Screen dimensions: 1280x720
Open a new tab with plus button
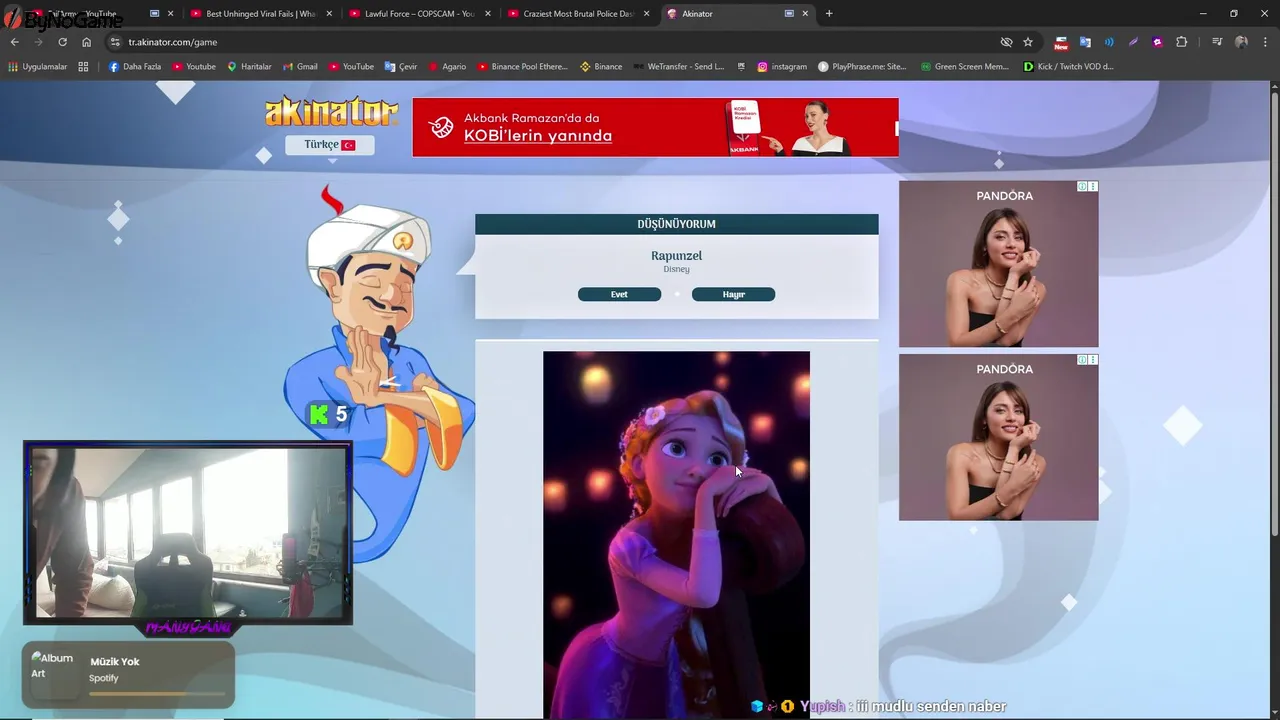point(829,14)
